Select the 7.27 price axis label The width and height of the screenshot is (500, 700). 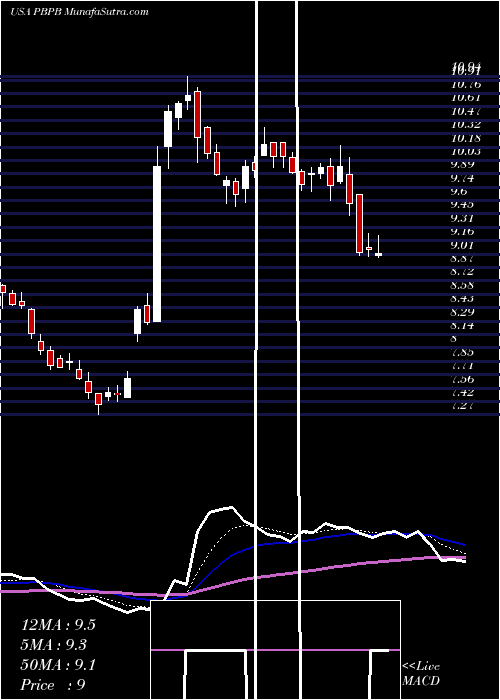click(x=463, y=406)
